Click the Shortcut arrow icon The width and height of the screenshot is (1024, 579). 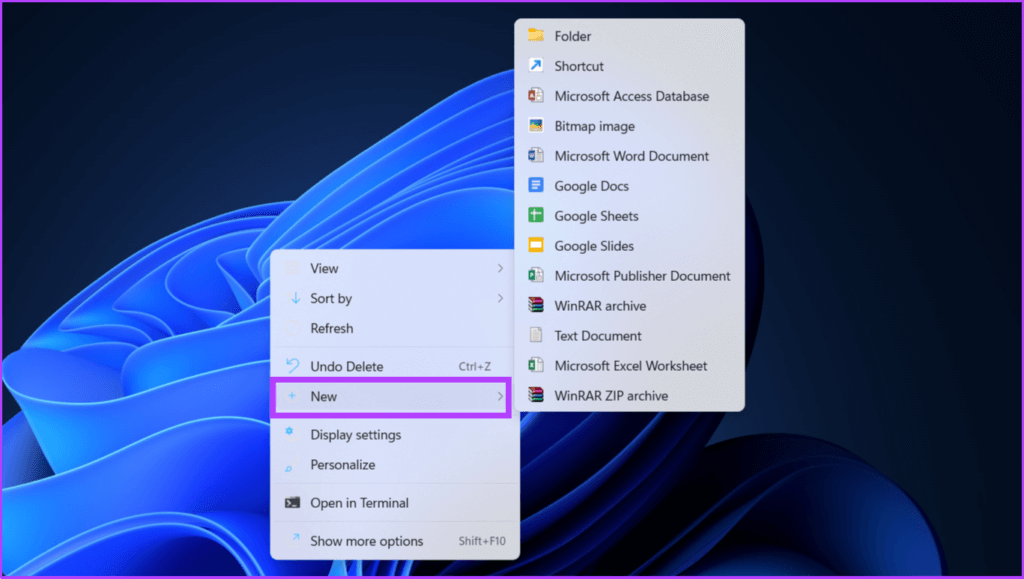pos(536,65)
